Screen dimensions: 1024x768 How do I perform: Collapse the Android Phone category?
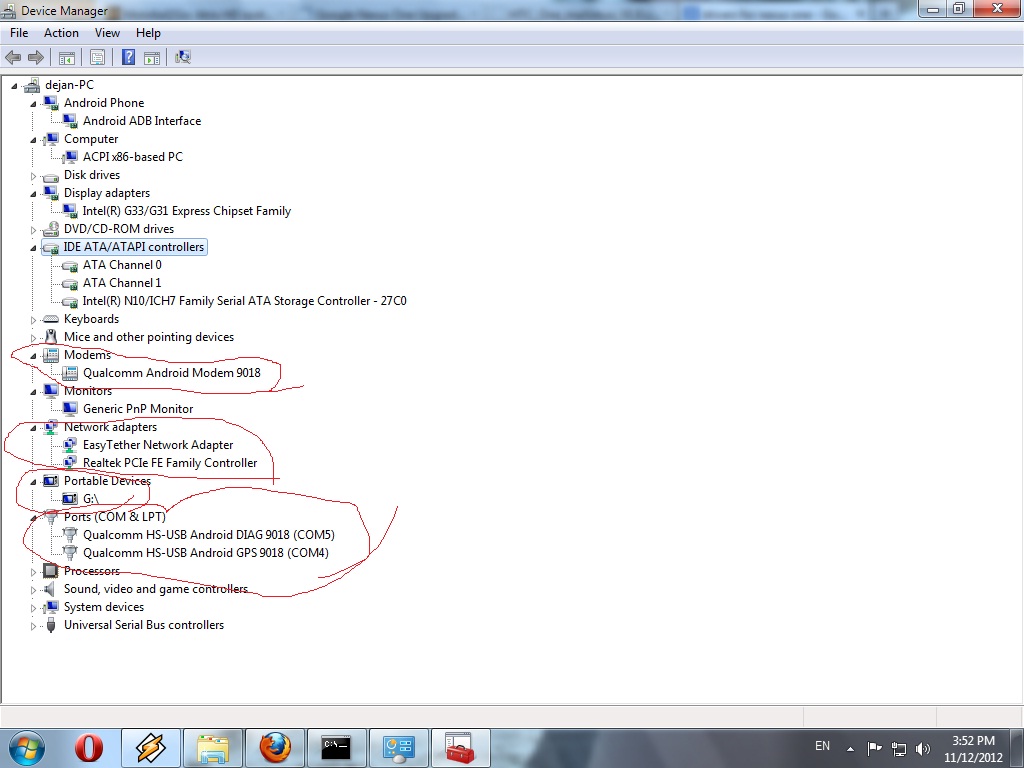tap(33, 104)
